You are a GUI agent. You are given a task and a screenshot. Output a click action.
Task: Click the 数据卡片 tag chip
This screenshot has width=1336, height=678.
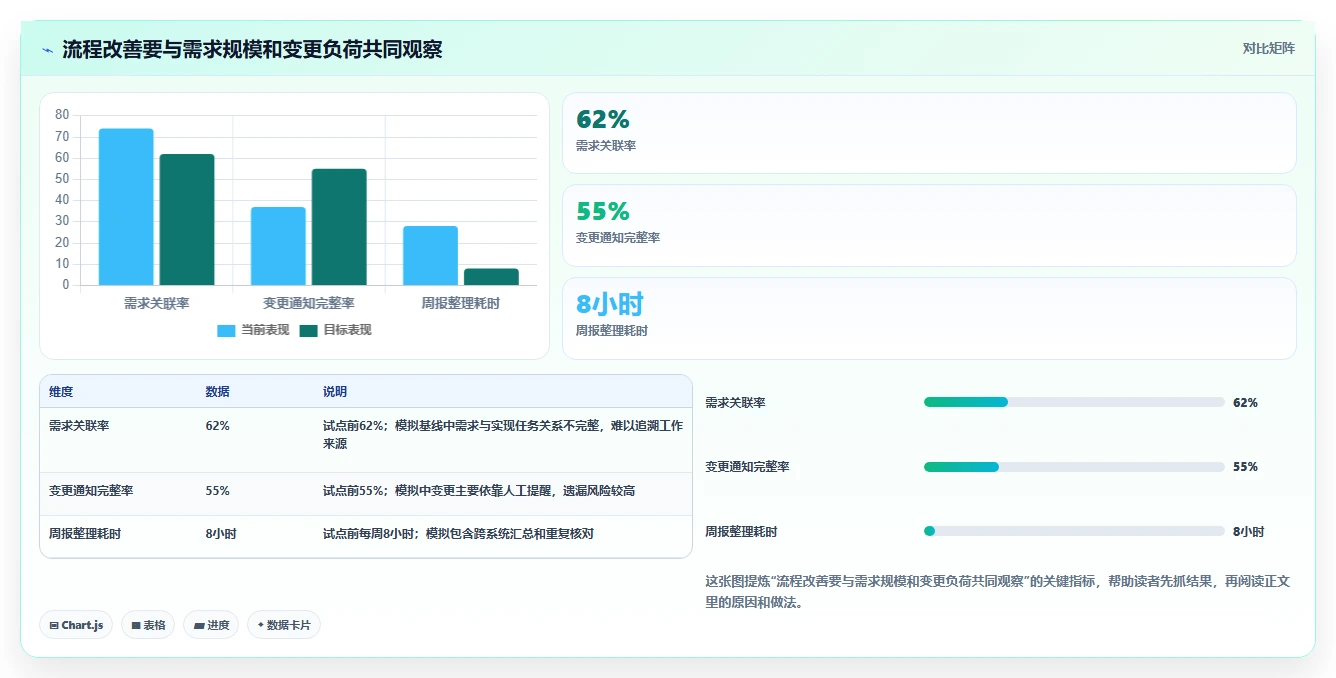284,625
